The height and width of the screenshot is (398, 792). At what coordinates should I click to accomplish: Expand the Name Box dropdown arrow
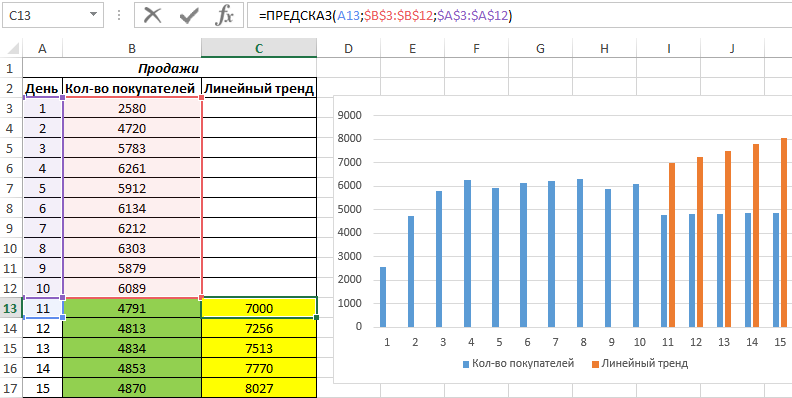click(x=93, y=15)
